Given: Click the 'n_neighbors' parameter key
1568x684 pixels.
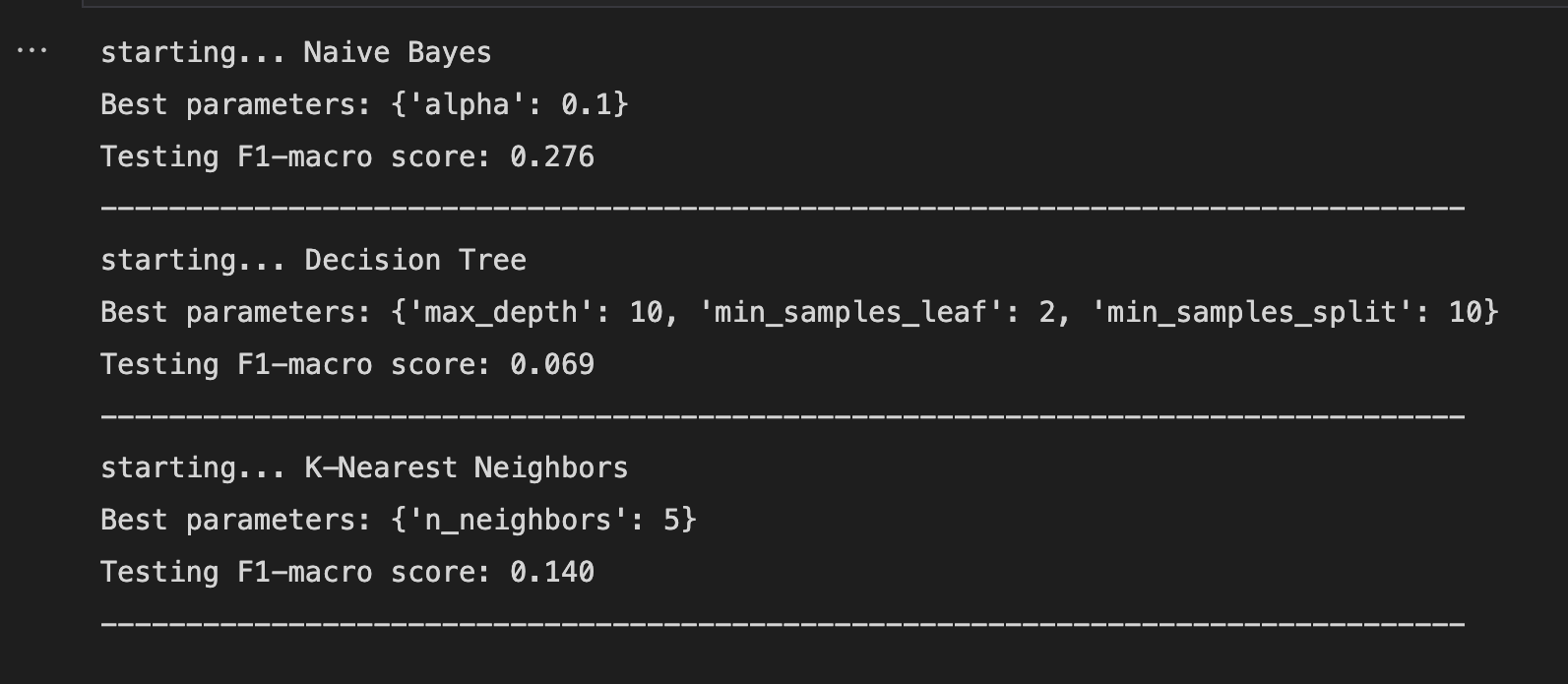Looking at the screenshot, I should click(518, 520).
